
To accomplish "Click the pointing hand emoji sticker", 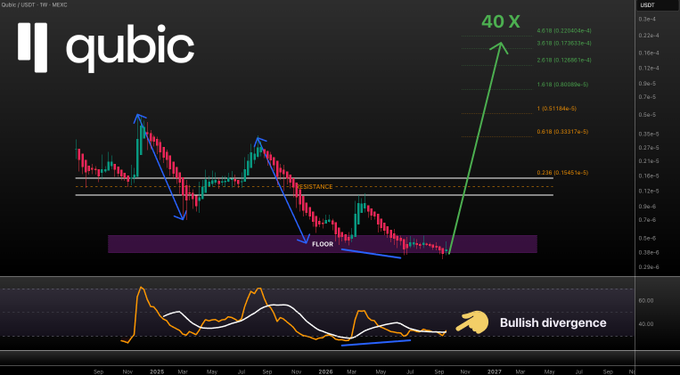I will pyautogui.click(x=472, y=323).
